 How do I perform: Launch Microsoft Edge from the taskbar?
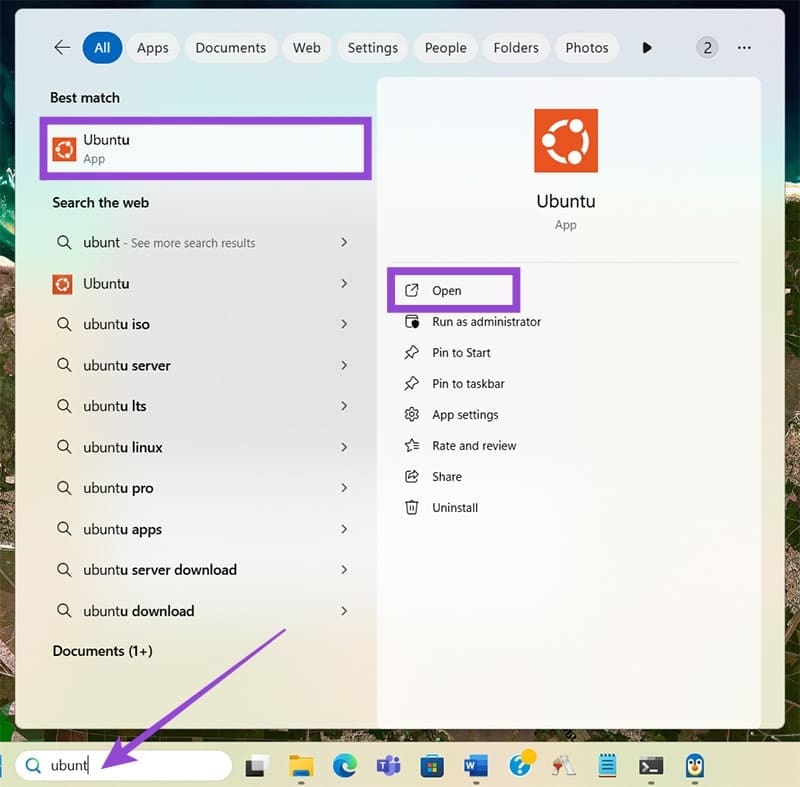pyautogui.click(x=344, y=766)
